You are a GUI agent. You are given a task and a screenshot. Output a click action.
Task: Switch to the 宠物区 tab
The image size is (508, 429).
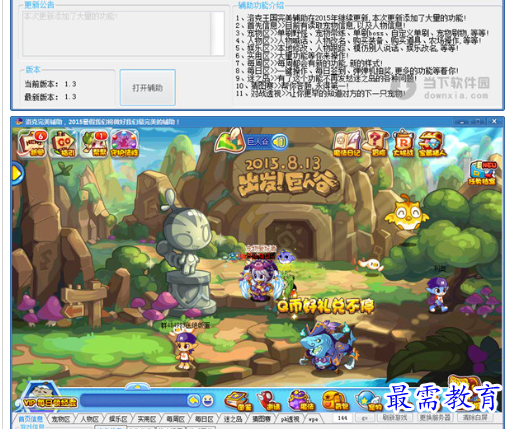click(61, 419)
